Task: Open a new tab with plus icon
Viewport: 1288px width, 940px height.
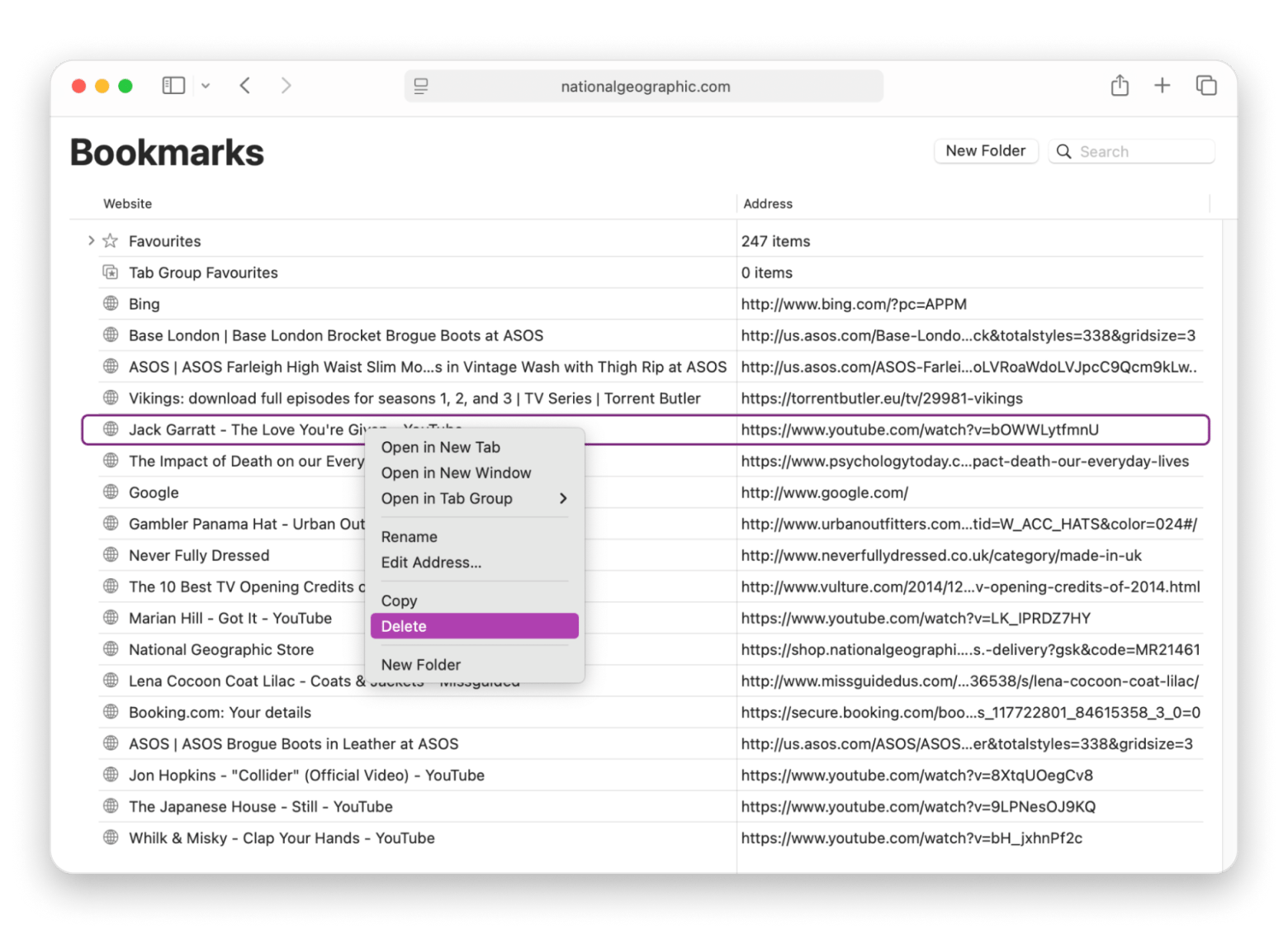Action: coord(1162,86)
